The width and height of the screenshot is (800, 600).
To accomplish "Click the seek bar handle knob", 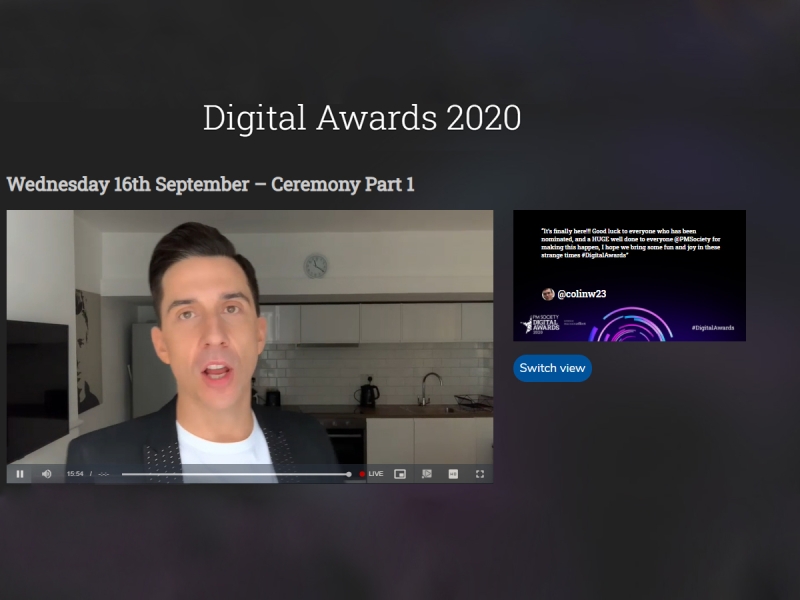I will coord(349,474).
